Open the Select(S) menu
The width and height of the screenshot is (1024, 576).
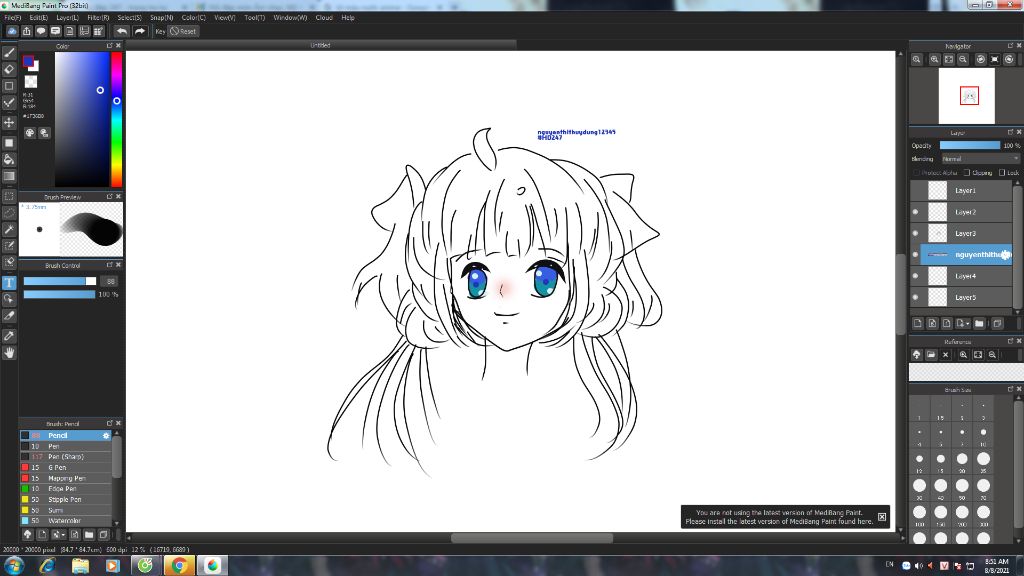(x=129, y=18)
